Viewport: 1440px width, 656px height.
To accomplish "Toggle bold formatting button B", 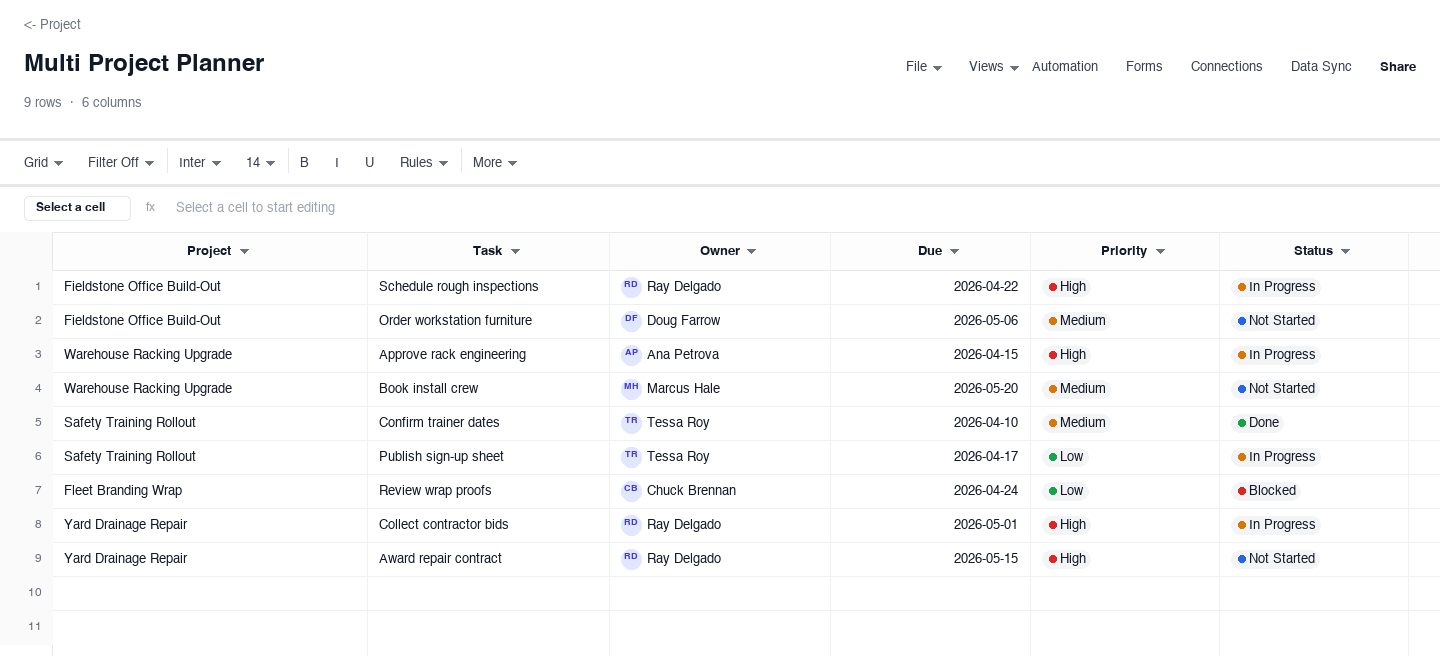I will pyautogui.click(x=304, y=162).
